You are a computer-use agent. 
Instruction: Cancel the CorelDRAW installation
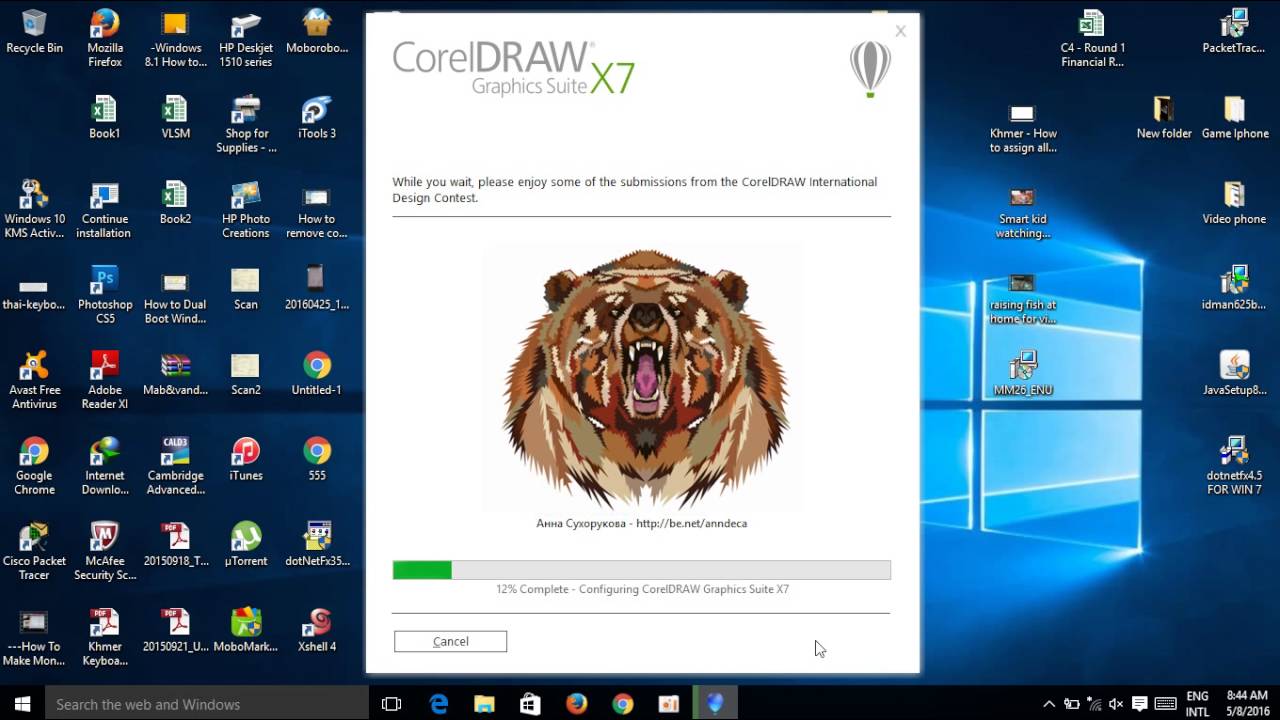tap(450, 641)
